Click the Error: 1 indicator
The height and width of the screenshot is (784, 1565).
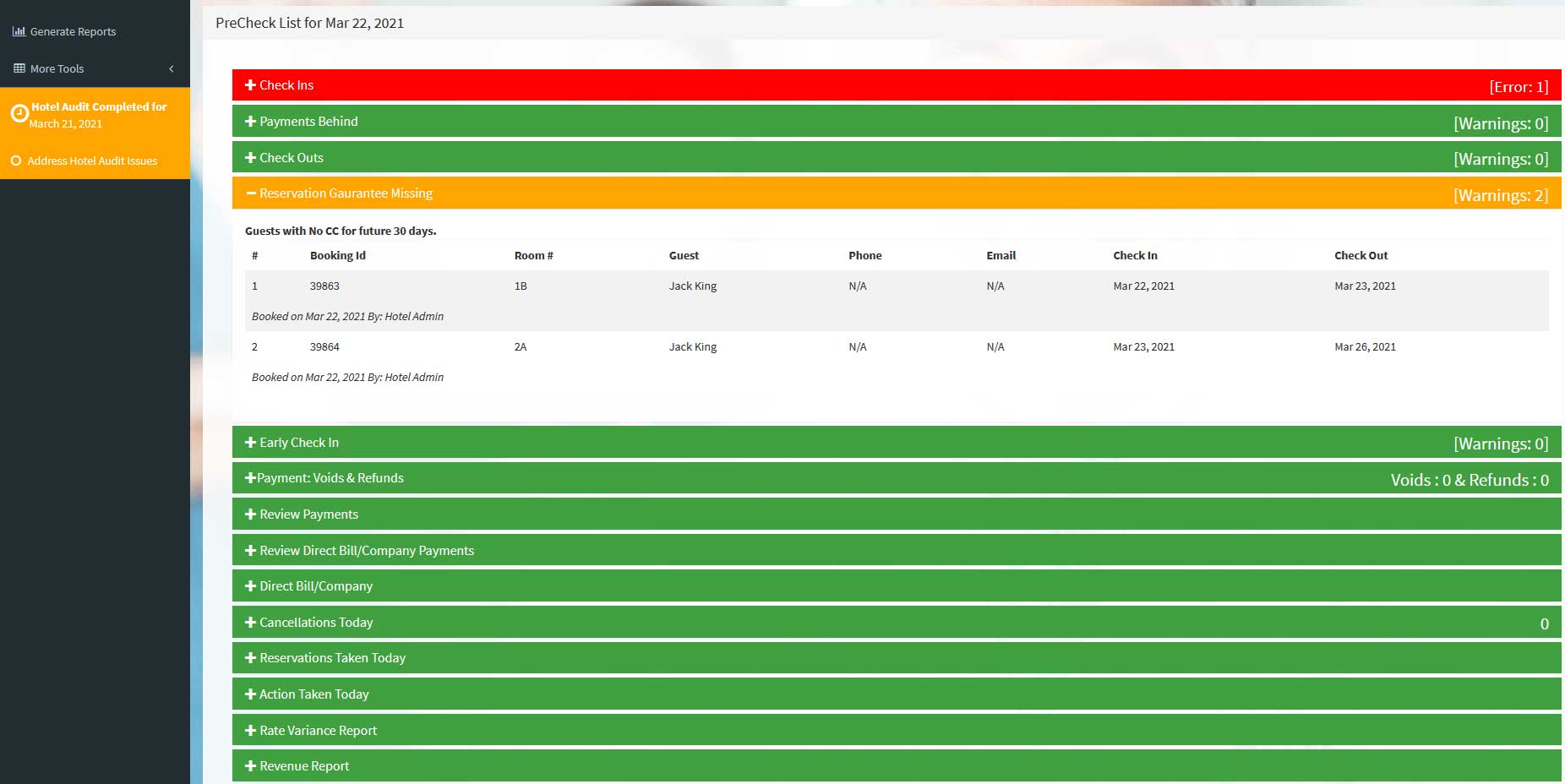(1519, 86)
